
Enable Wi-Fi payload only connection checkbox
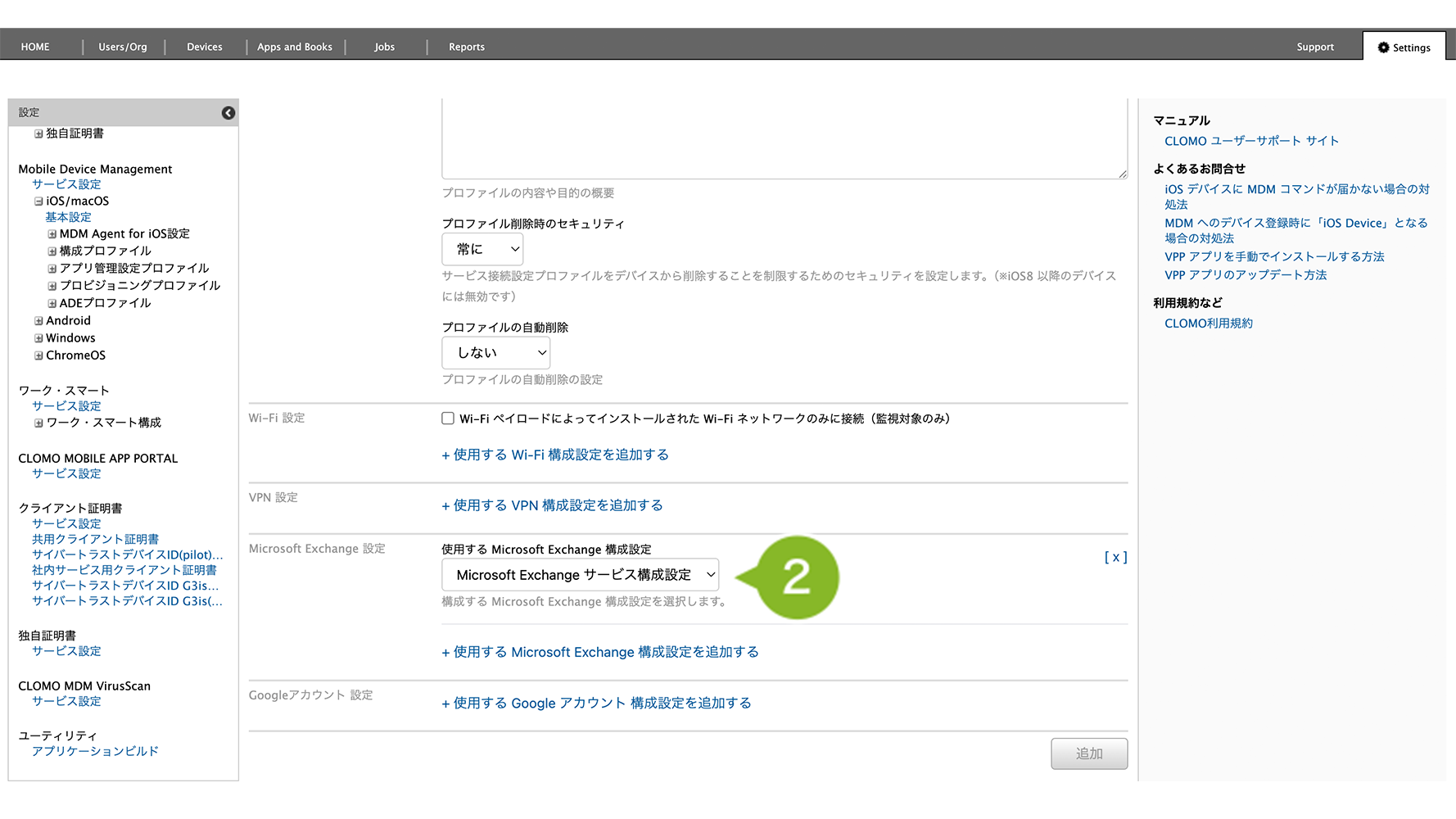point(448,419)
